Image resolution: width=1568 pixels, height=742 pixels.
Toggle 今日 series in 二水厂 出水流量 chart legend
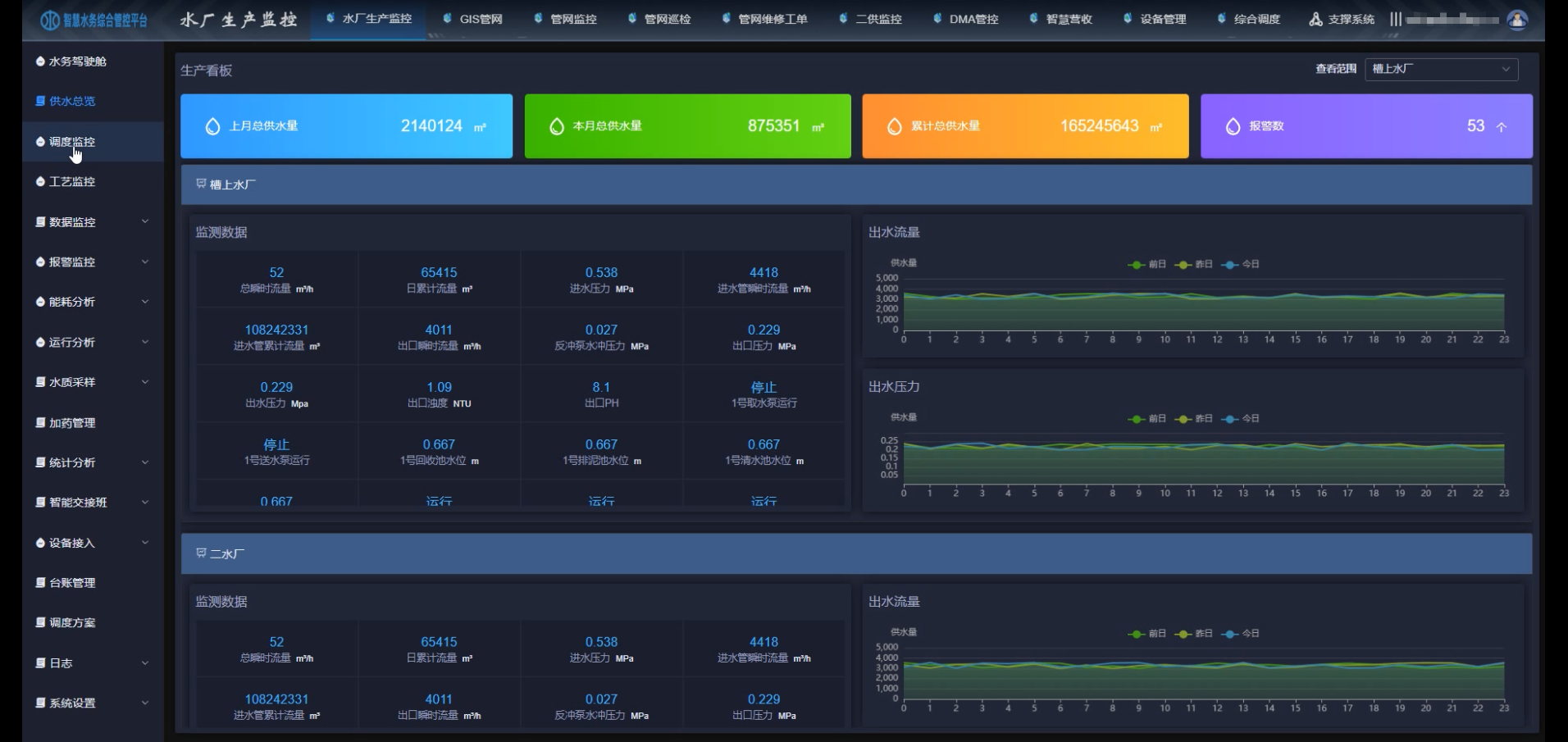point(1241,633)
